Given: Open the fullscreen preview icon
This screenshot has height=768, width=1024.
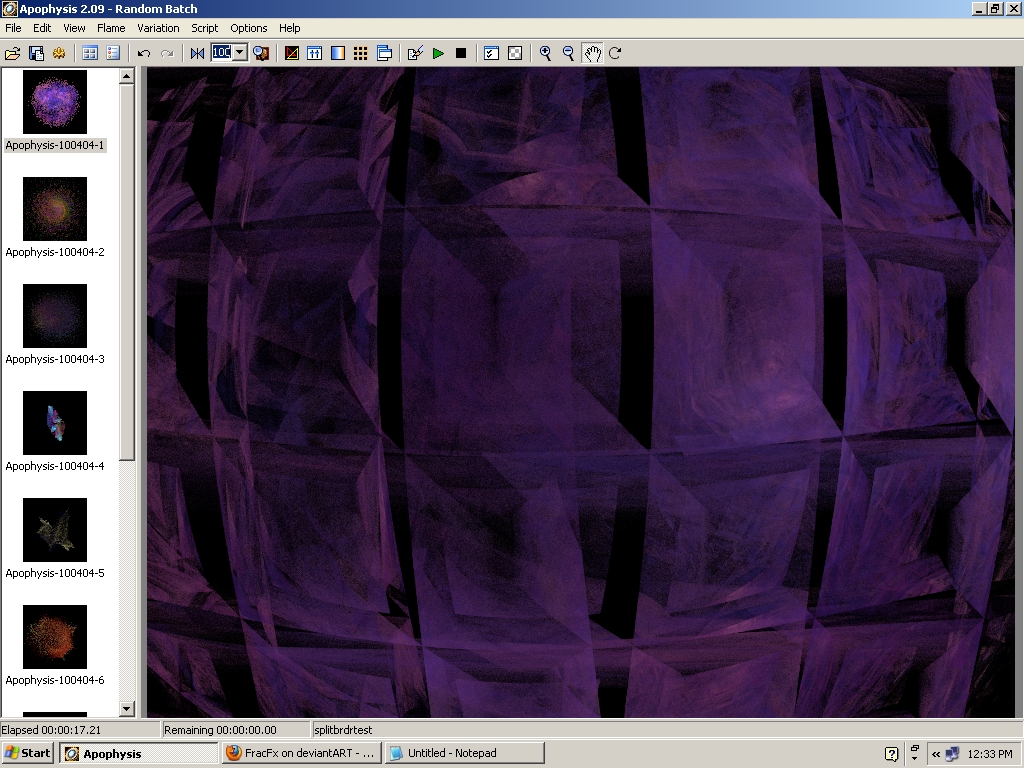Looking at the screenshot, I should tap(261, 53).
